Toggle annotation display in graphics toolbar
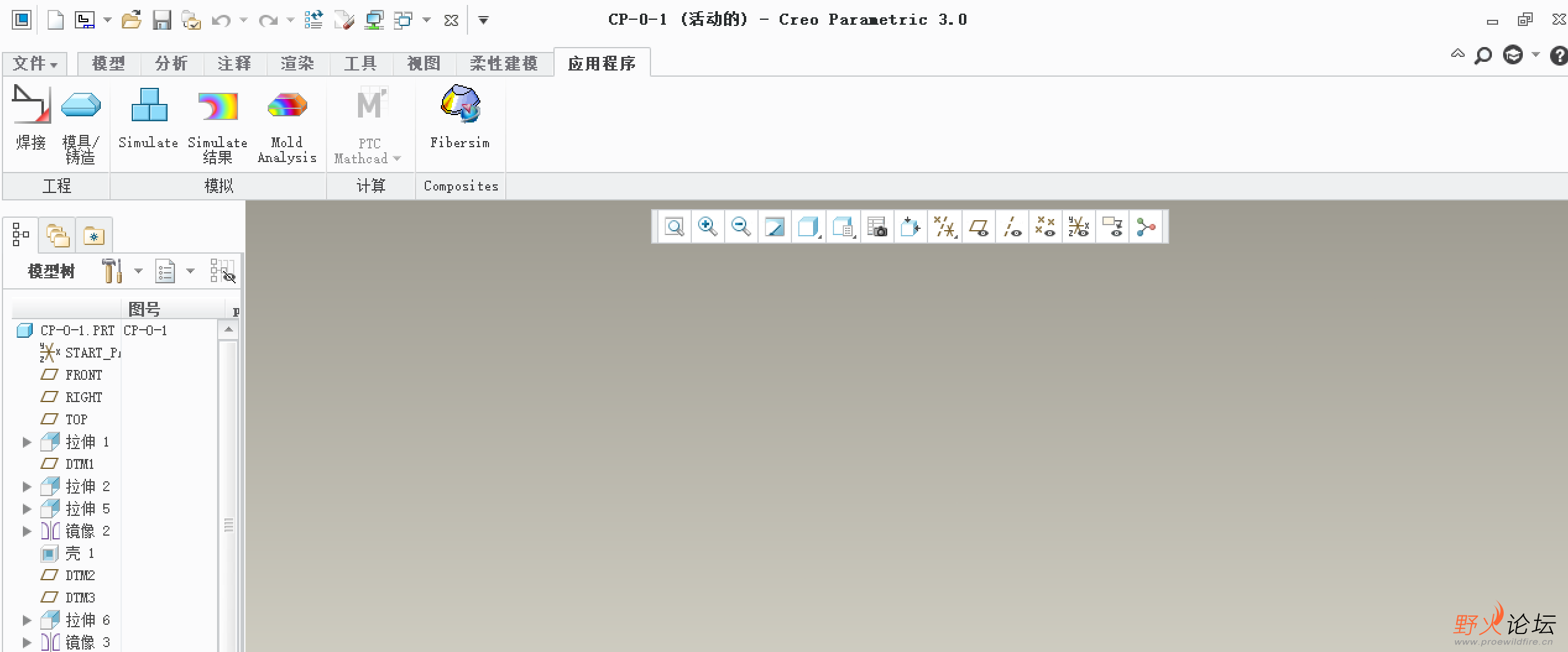 (1112, 227)
